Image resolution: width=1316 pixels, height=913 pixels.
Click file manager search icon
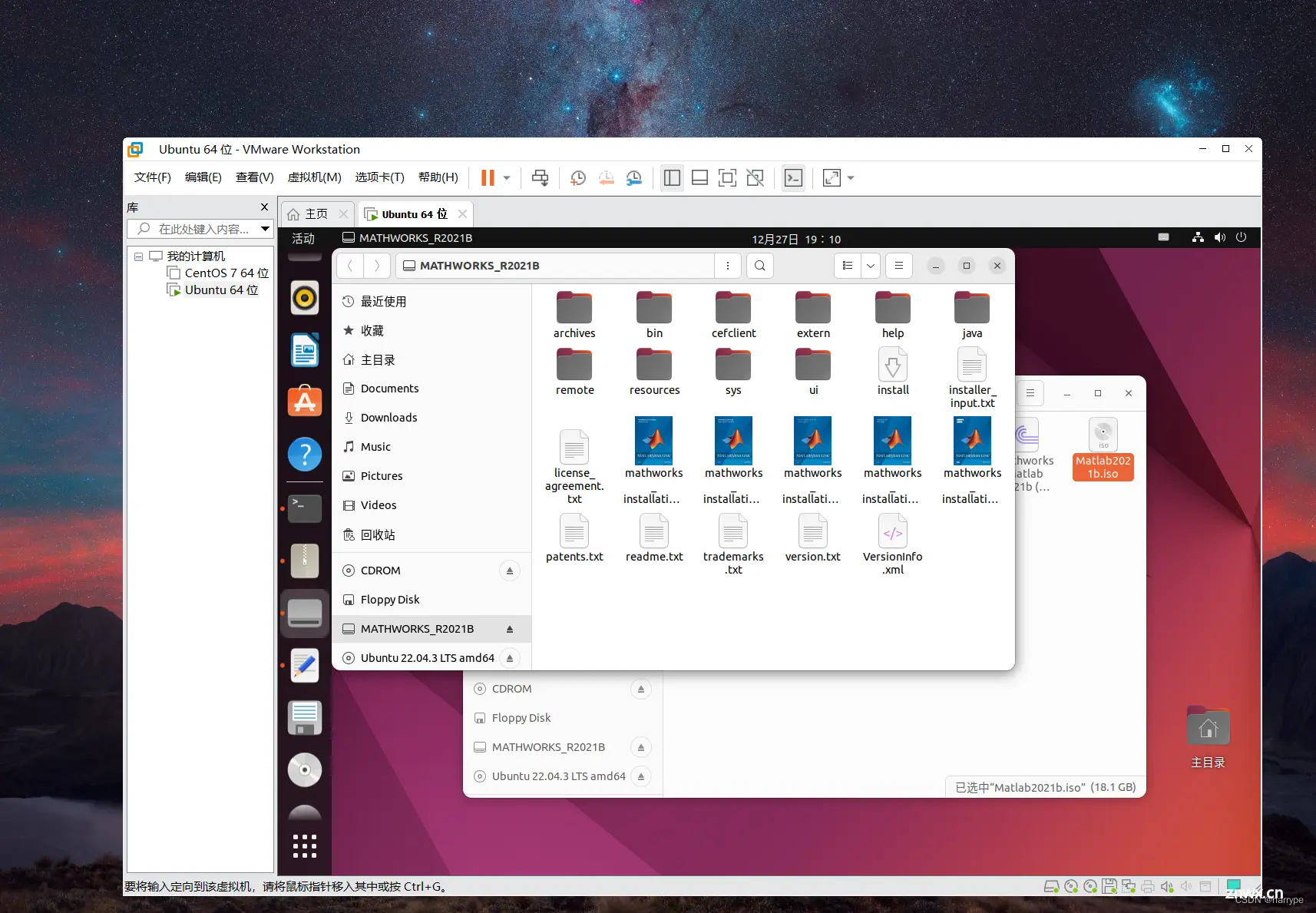coord(759,266)
